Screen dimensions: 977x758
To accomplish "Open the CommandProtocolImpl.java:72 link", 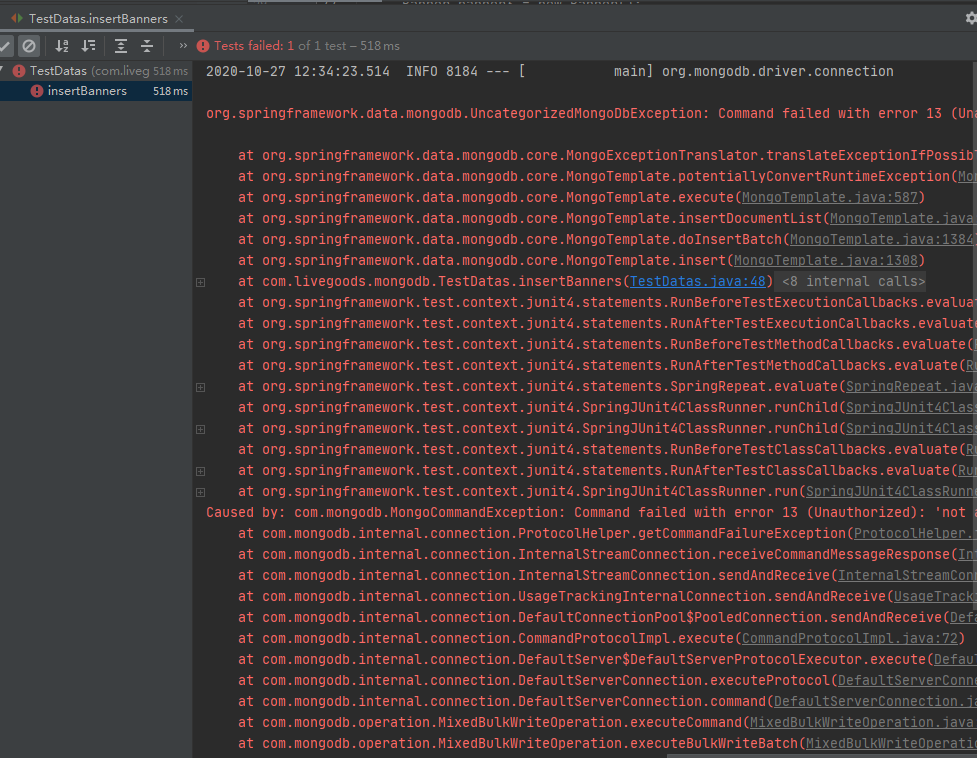I will click(849, 638).
